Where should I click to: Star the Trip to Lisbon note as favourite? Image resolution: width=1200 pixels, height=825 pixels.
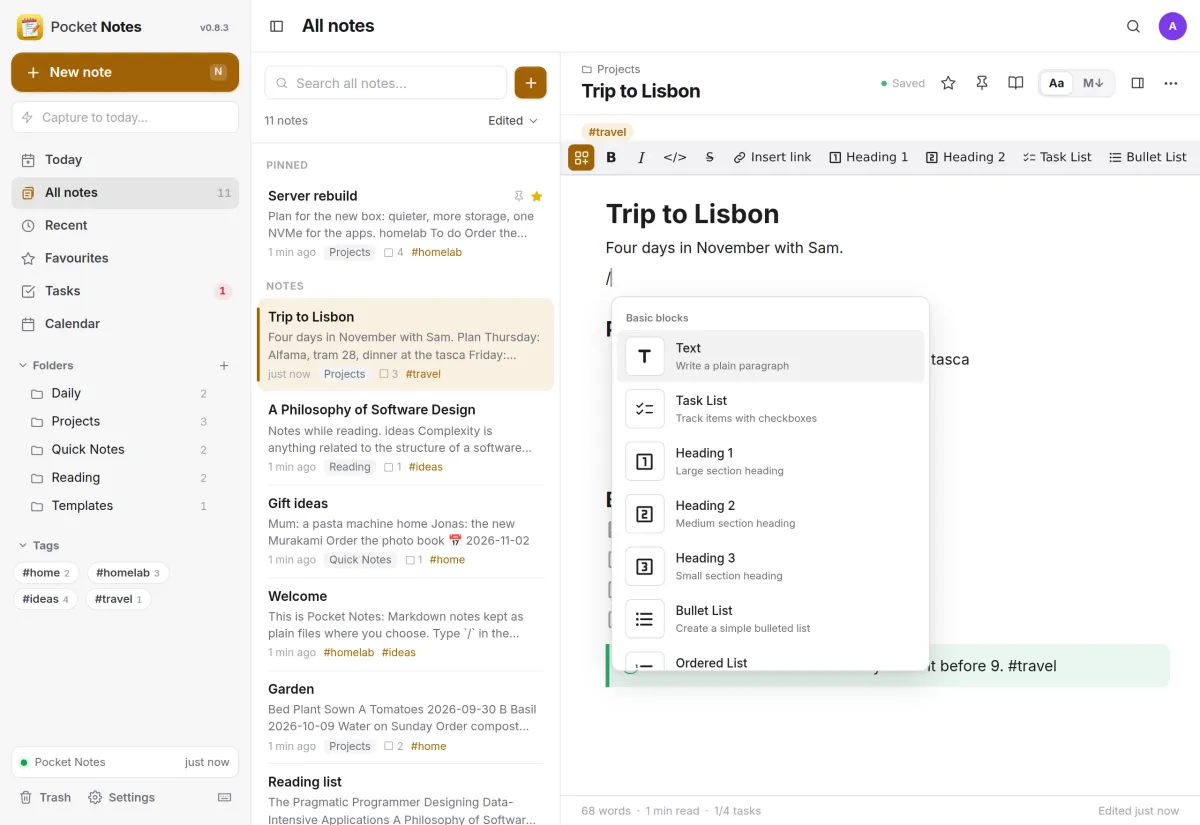click(x=948, y=83)
